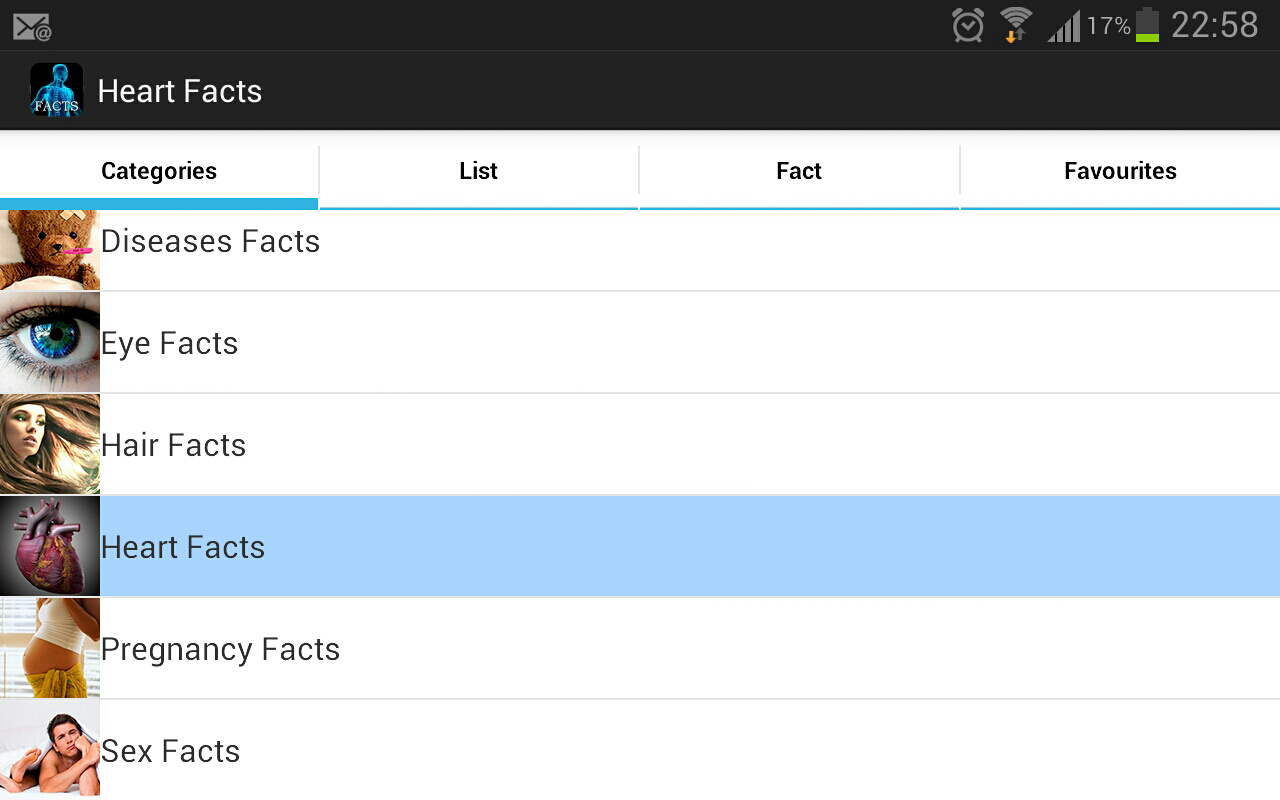Tap the battery indicator icon
The width and height of the screenshot is (1280, 800).
(1147, 25)
